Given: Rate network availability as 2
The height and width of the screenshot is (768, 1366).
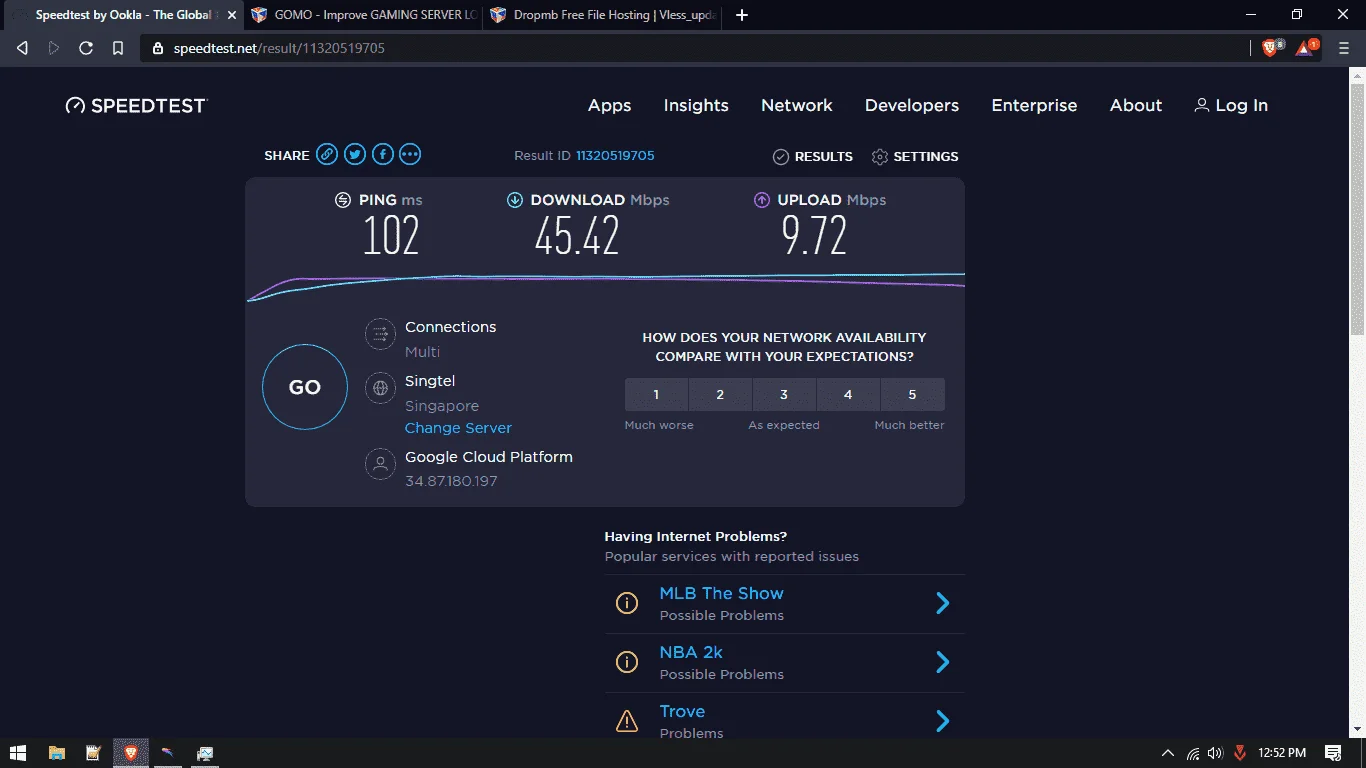Looking at the screenshot, I should pyautogui.click(x=720, y=394).
